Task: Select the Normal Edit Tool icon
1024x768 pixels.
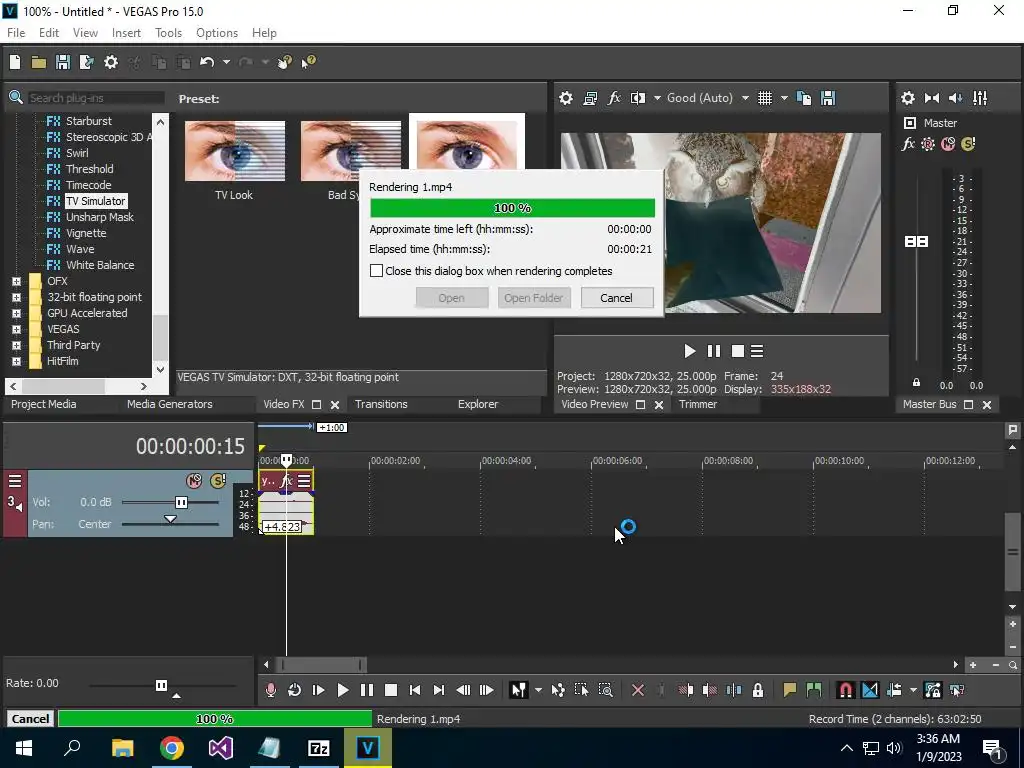Action: pyautogui.click(x=519, y=690)
